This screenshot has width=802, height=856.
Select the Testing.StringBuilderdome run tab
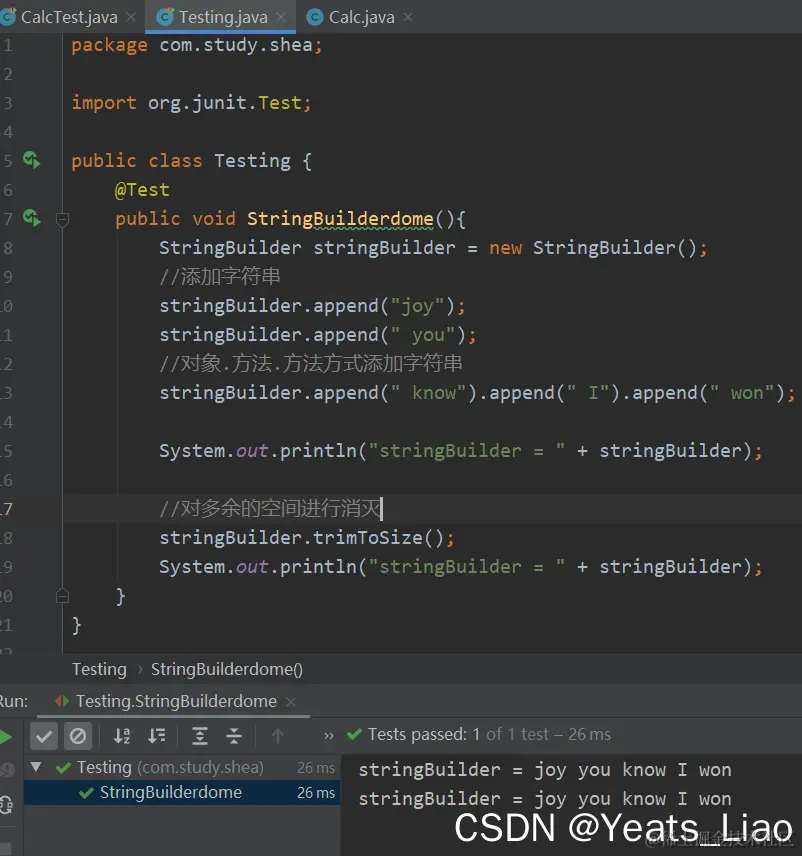(176, 701)
